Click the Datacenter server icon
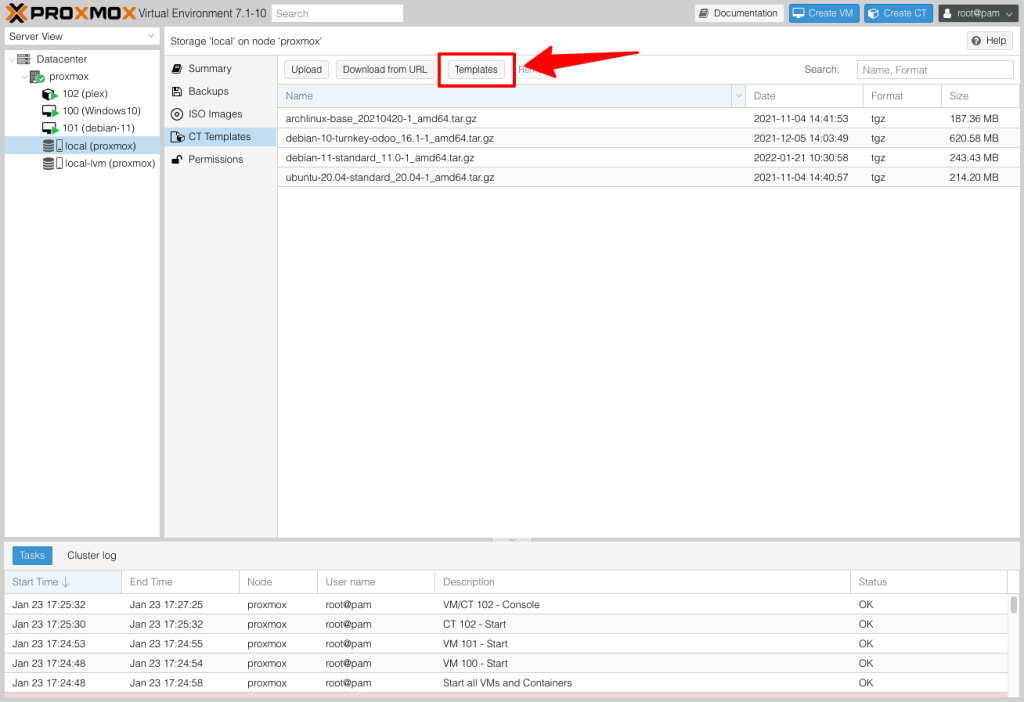This screenshot has height=702, width=1024. click(x=24, y=59)
